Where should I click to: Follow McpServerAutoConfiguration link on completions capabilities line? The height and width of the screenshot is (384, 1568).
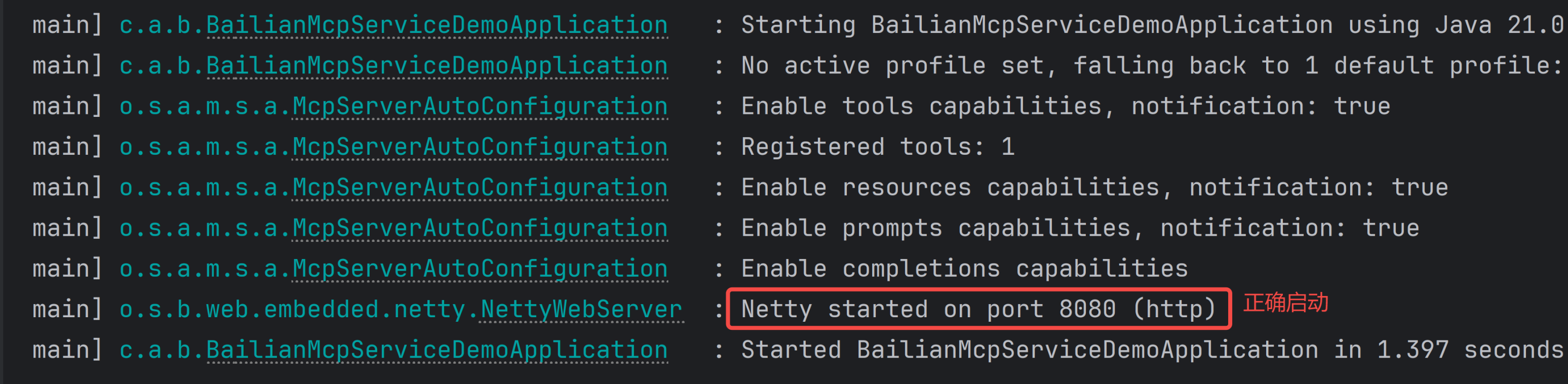(480, 269)
